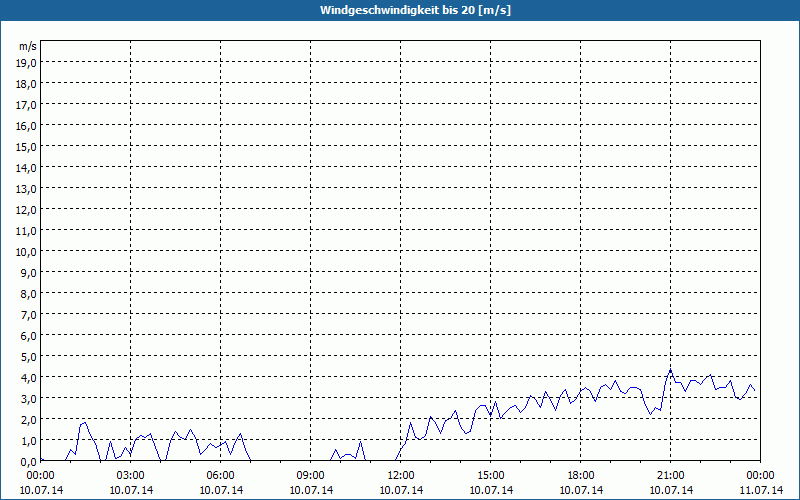Click the 14,0 y-axis label

[26, 167]
